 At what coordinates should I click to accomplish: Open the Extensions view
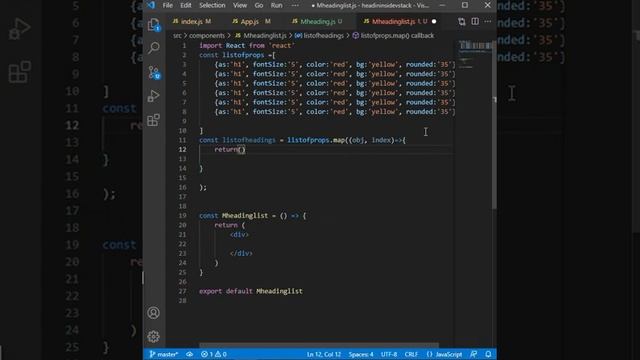(153, 120)
